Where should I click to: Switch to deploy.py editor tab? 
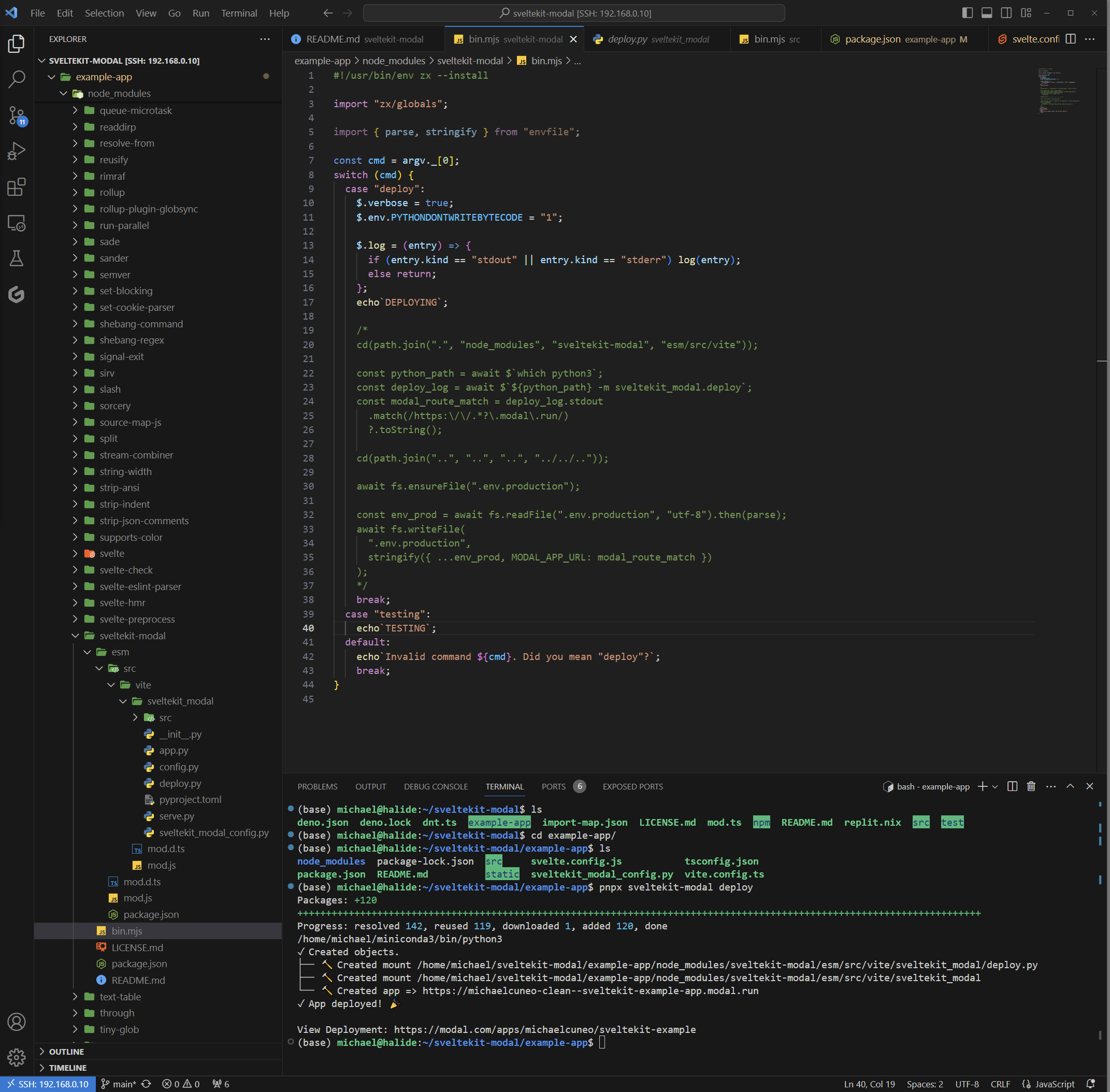coord(658,39)
